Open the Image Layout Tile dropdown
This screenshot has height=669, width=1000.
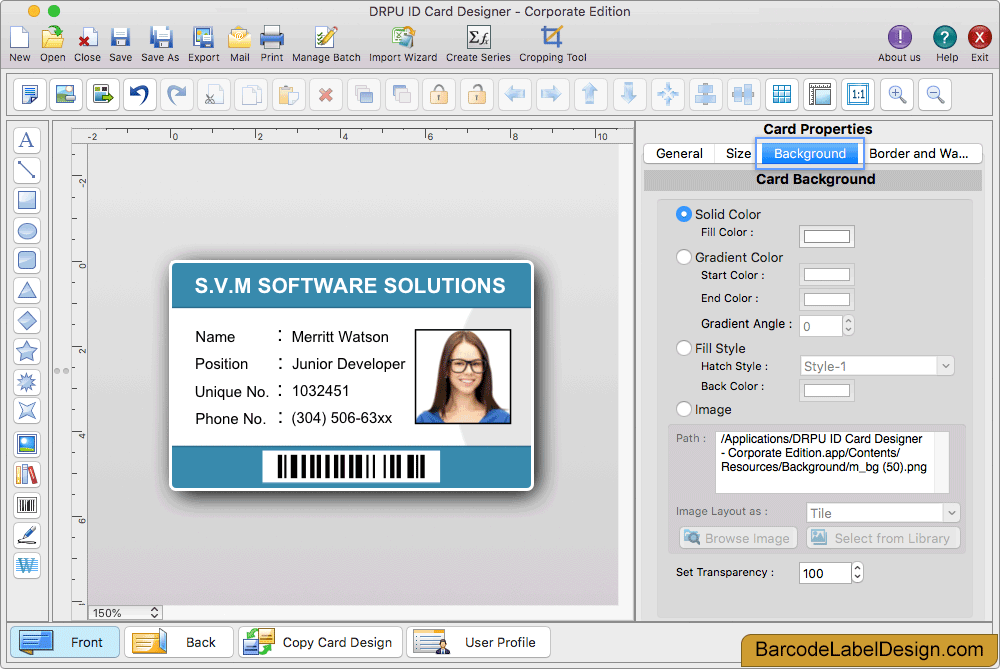click(883, 513)
